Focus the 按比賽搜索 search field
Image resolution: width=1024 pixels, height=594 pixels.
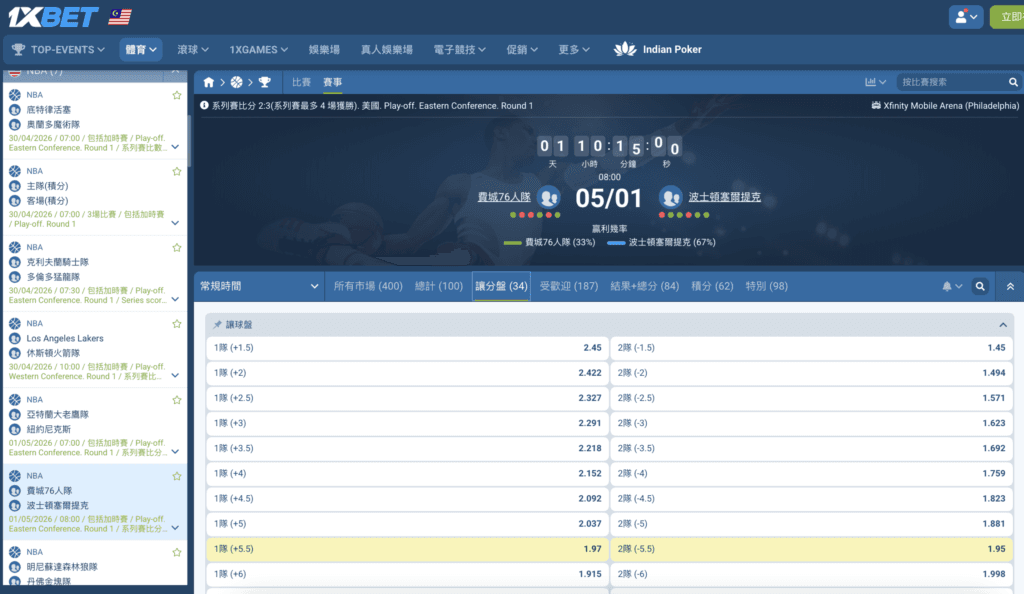[952, 82]
